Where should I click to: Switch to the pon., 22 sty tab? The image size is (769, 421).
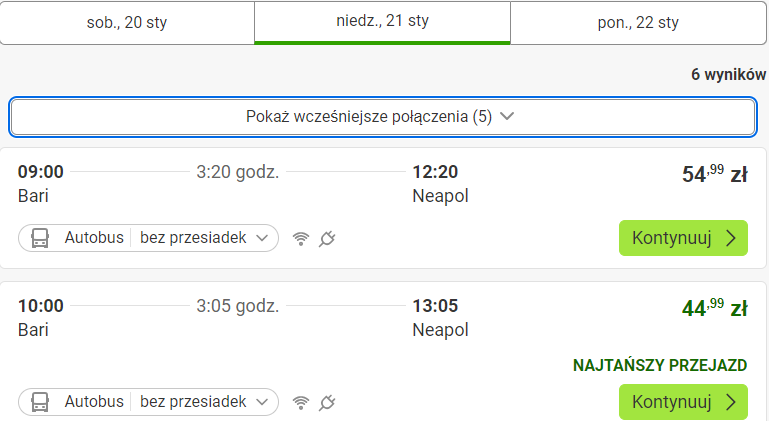pyautogui.click(x=638, y=23)
